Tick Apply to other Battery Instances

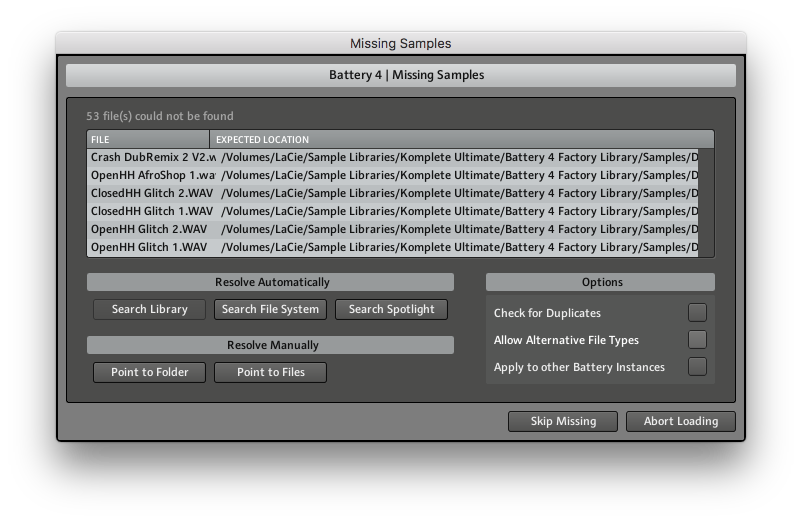coord(697,367)
